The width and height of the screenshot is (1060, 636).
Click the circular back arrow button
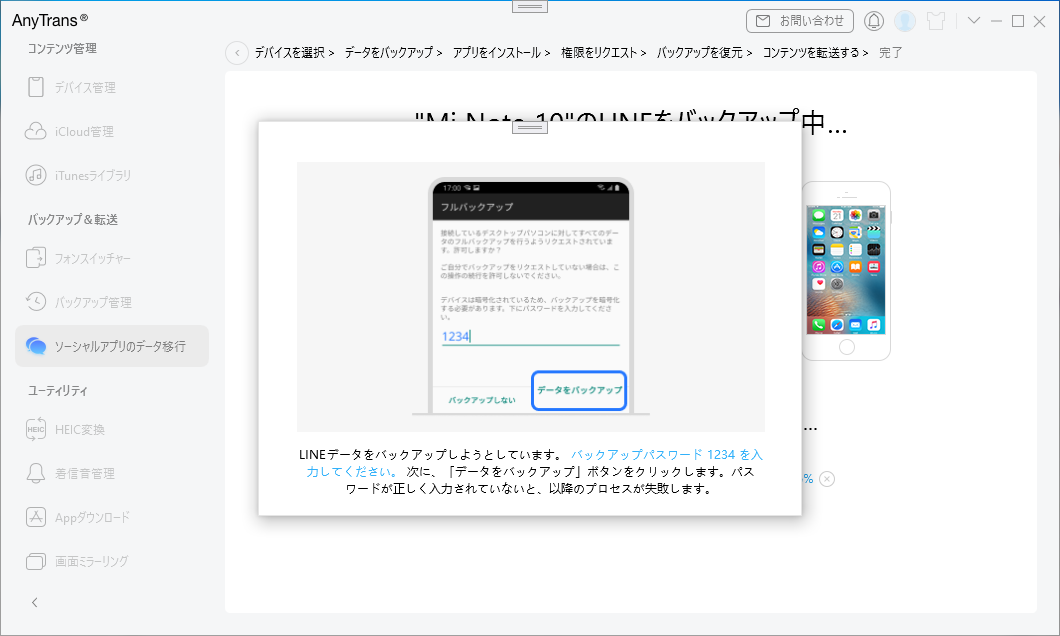tap(237, 53)
